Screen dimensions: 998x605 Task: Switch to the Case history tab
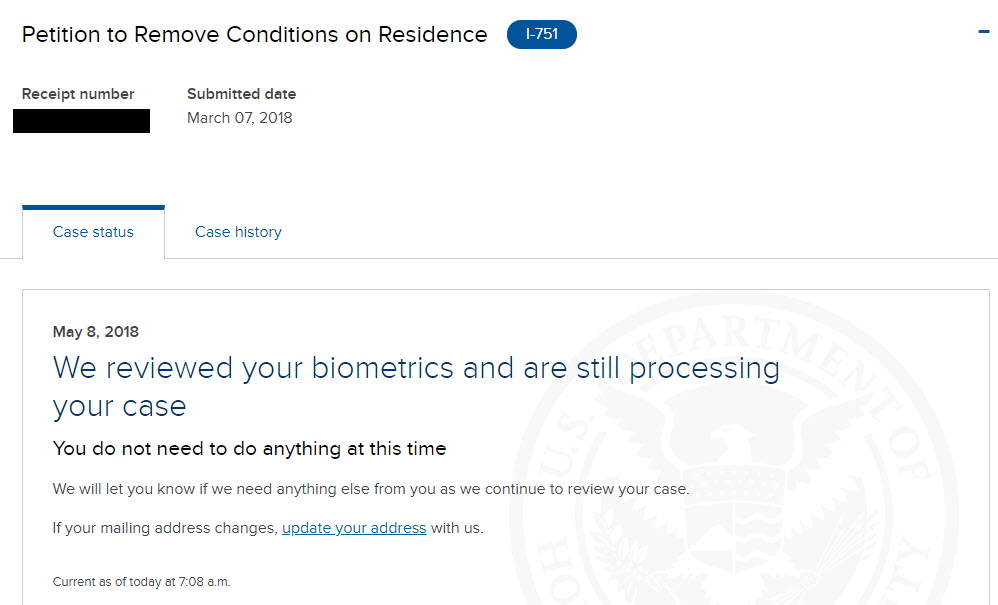click(x=238, y=232)
